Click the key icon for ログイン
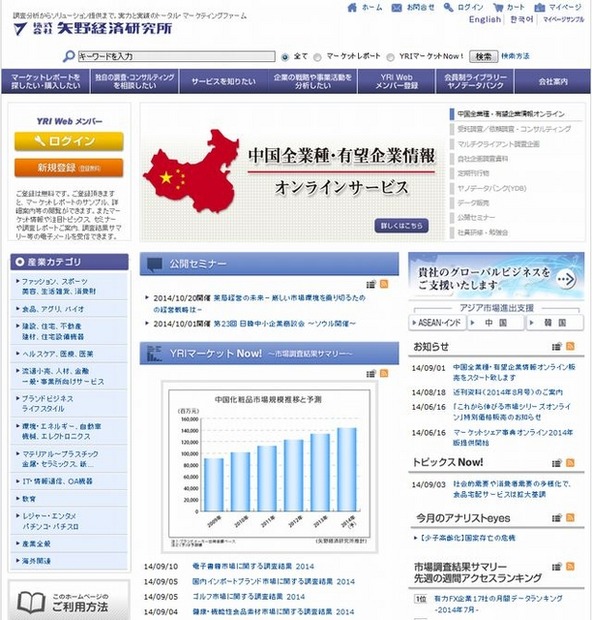 tap(448, 8)
